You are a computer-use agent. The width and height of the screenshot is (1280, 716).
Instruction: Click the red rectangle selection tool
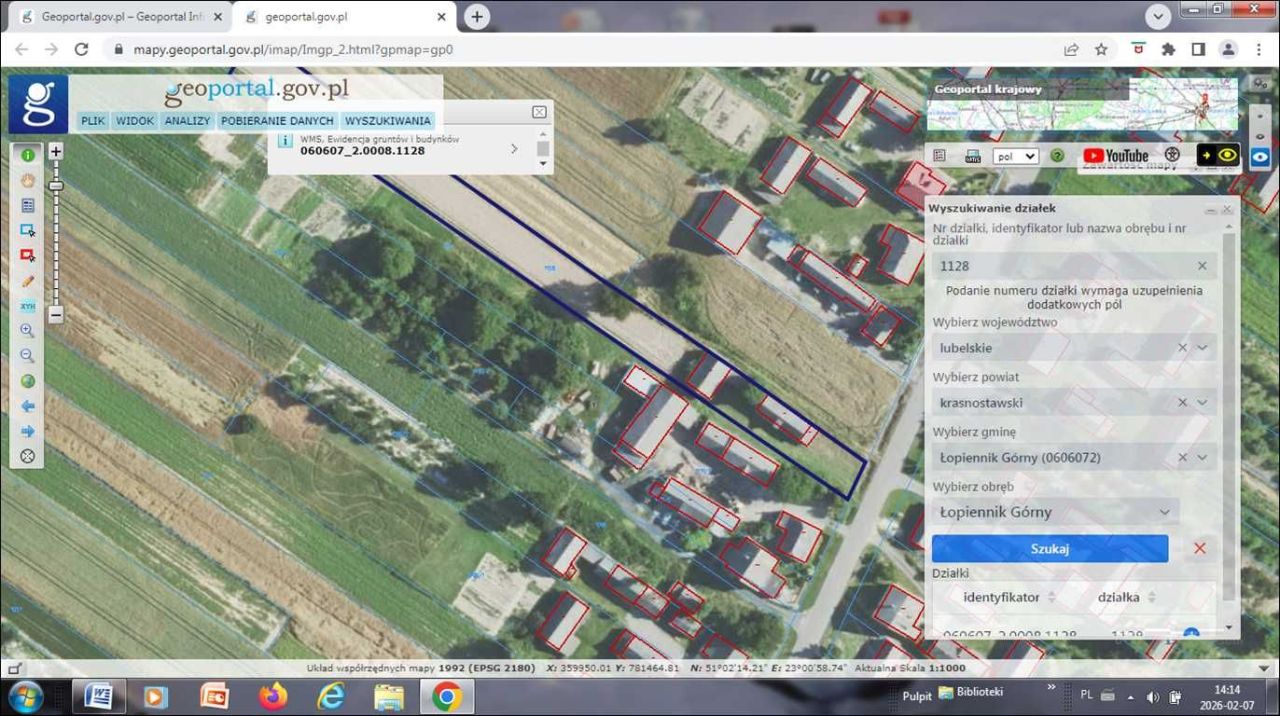tap(27, 256)
